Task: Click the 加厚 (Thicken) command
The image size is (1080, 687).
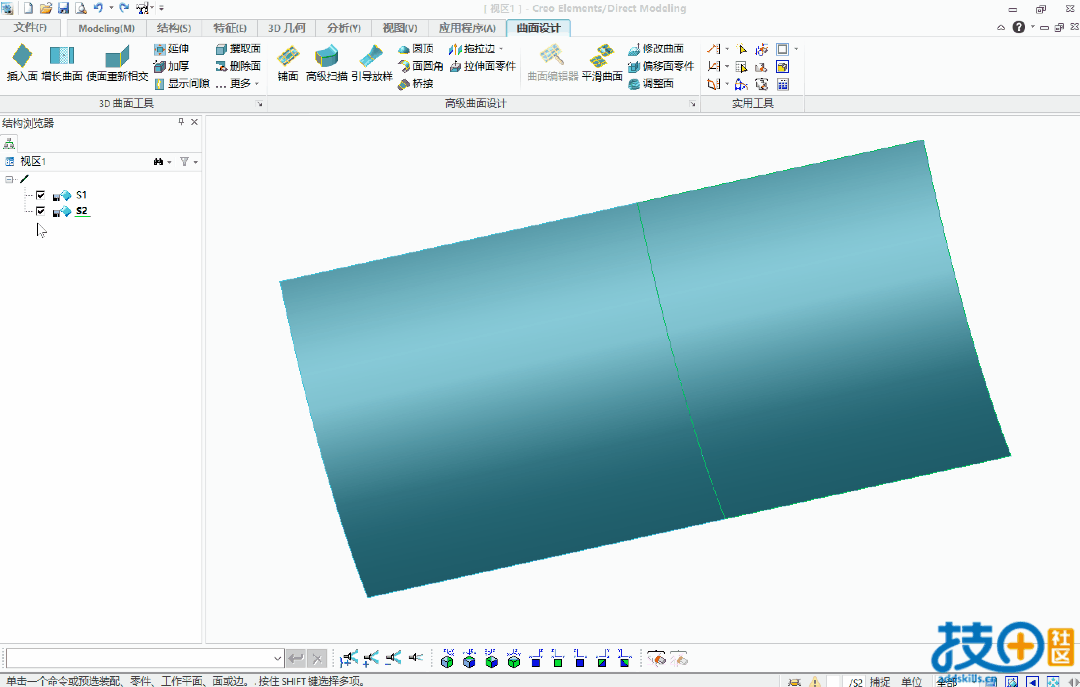Action: [172, 66]
